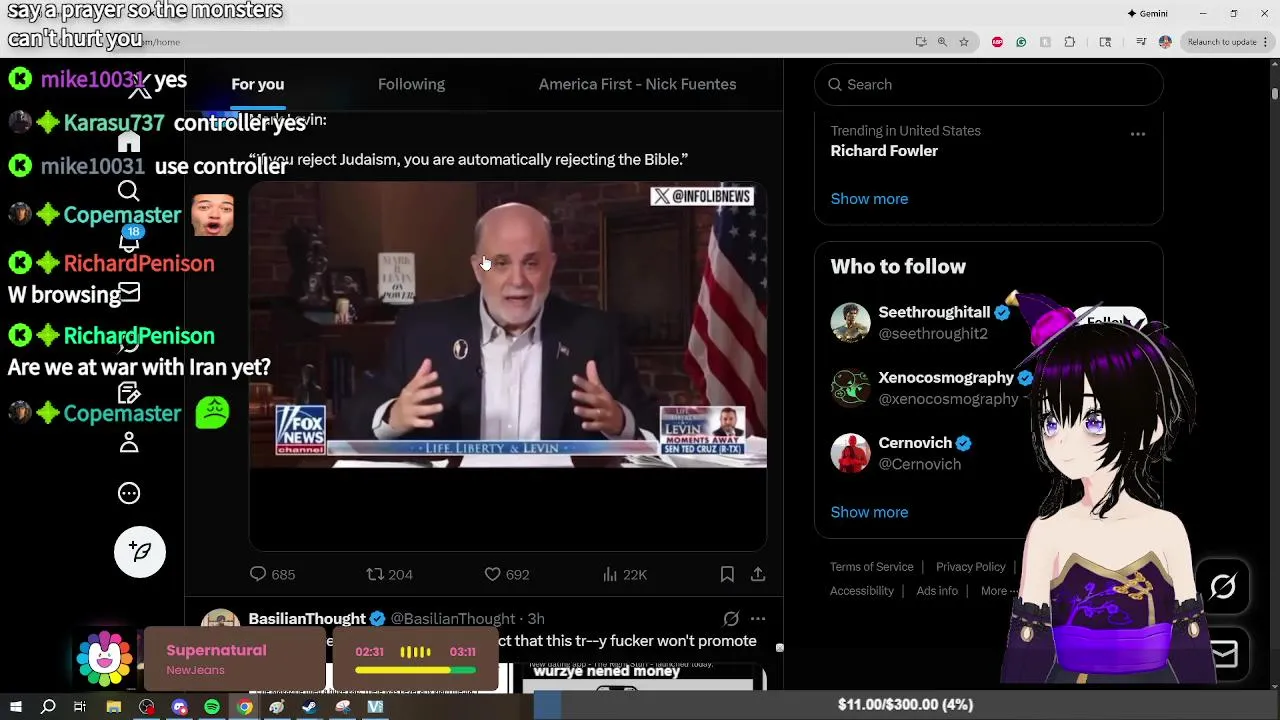Screen dimensions: 1280x720
Task: Bookmark the Mark Levin video post
Action: pyautogui.click(x=727, y=574)
